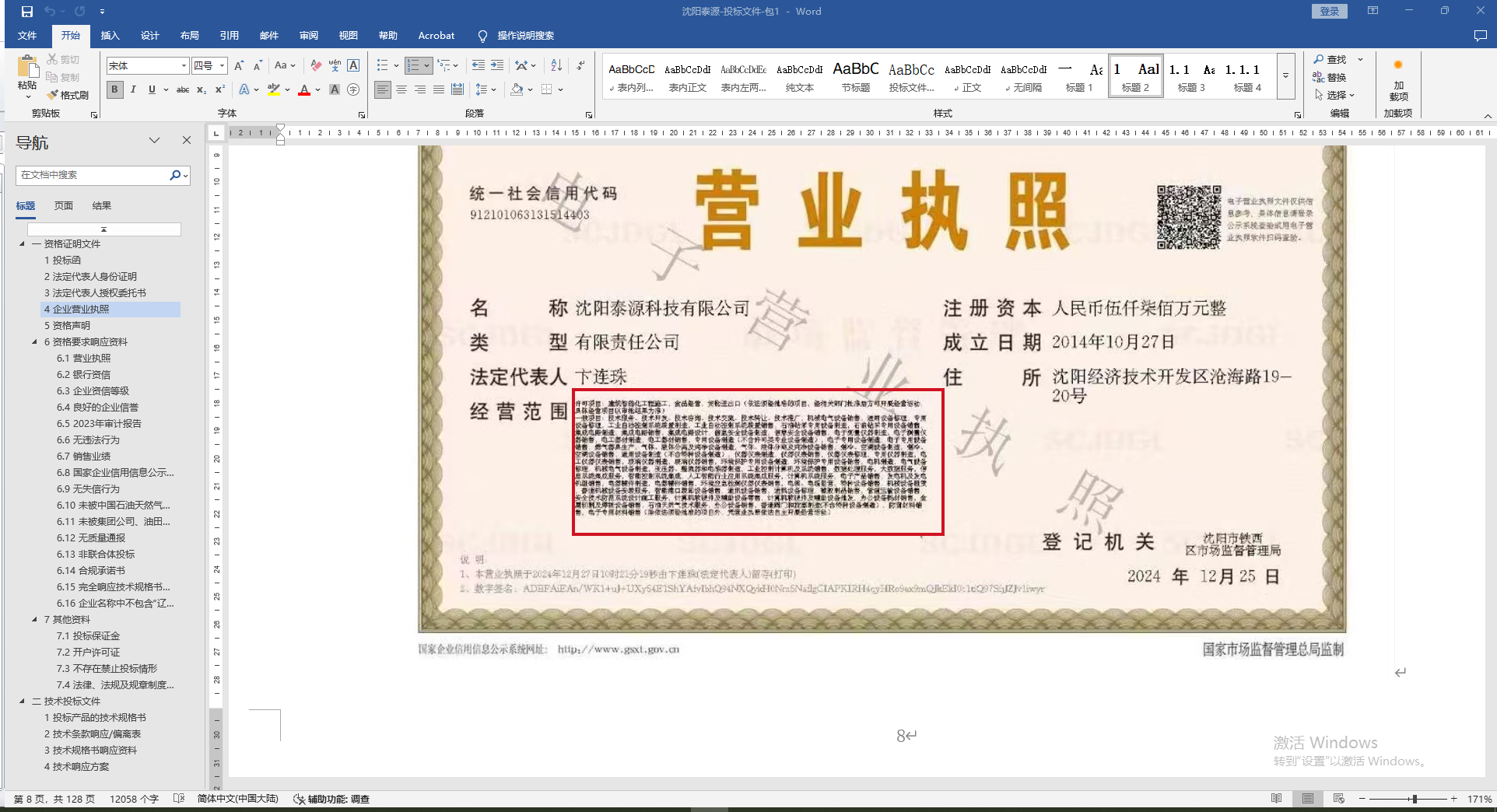
Task: Jump to 7.1 投标保证金 heading
Action: coord(88,636)
